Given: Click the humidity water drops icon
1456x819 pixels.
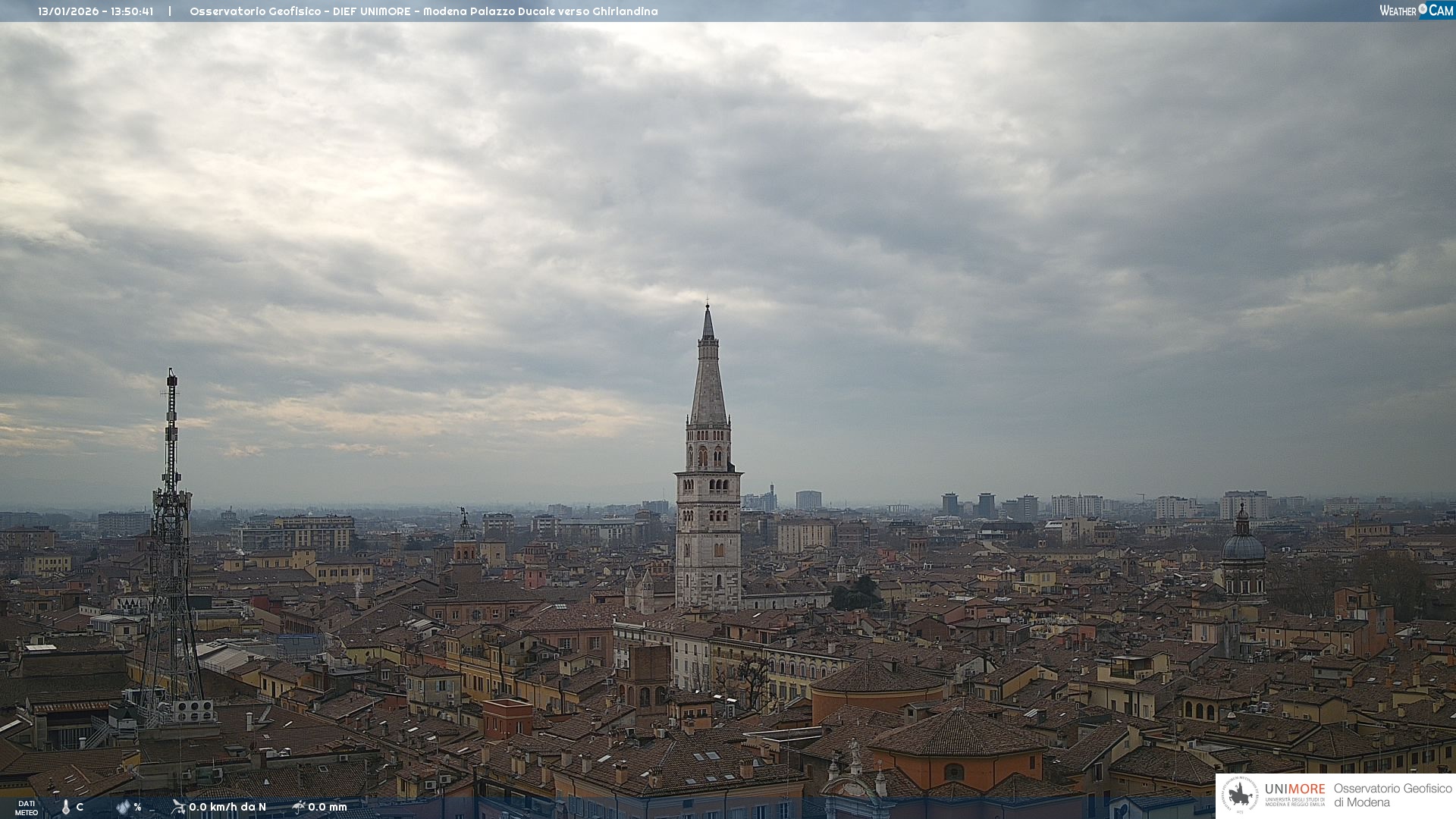Looking at the screenshot, I should 123,807.
